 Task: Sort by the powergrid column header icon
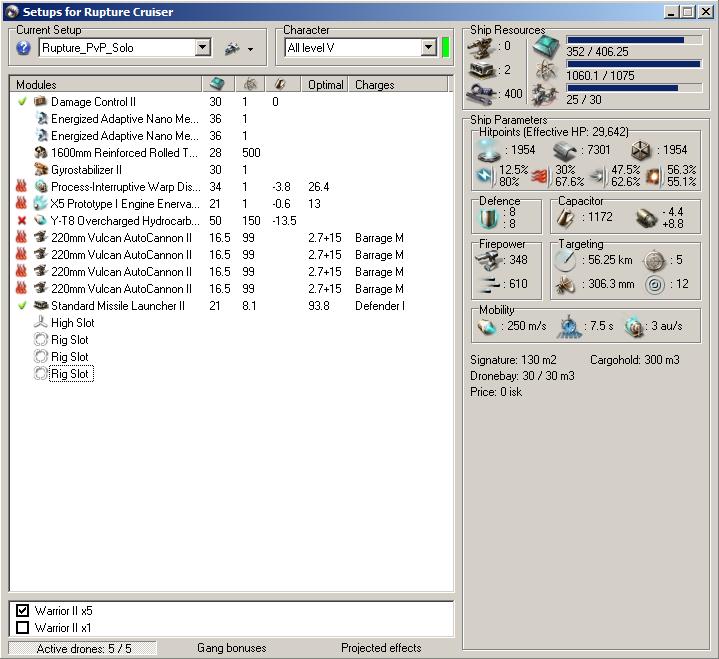coord(250,84)
